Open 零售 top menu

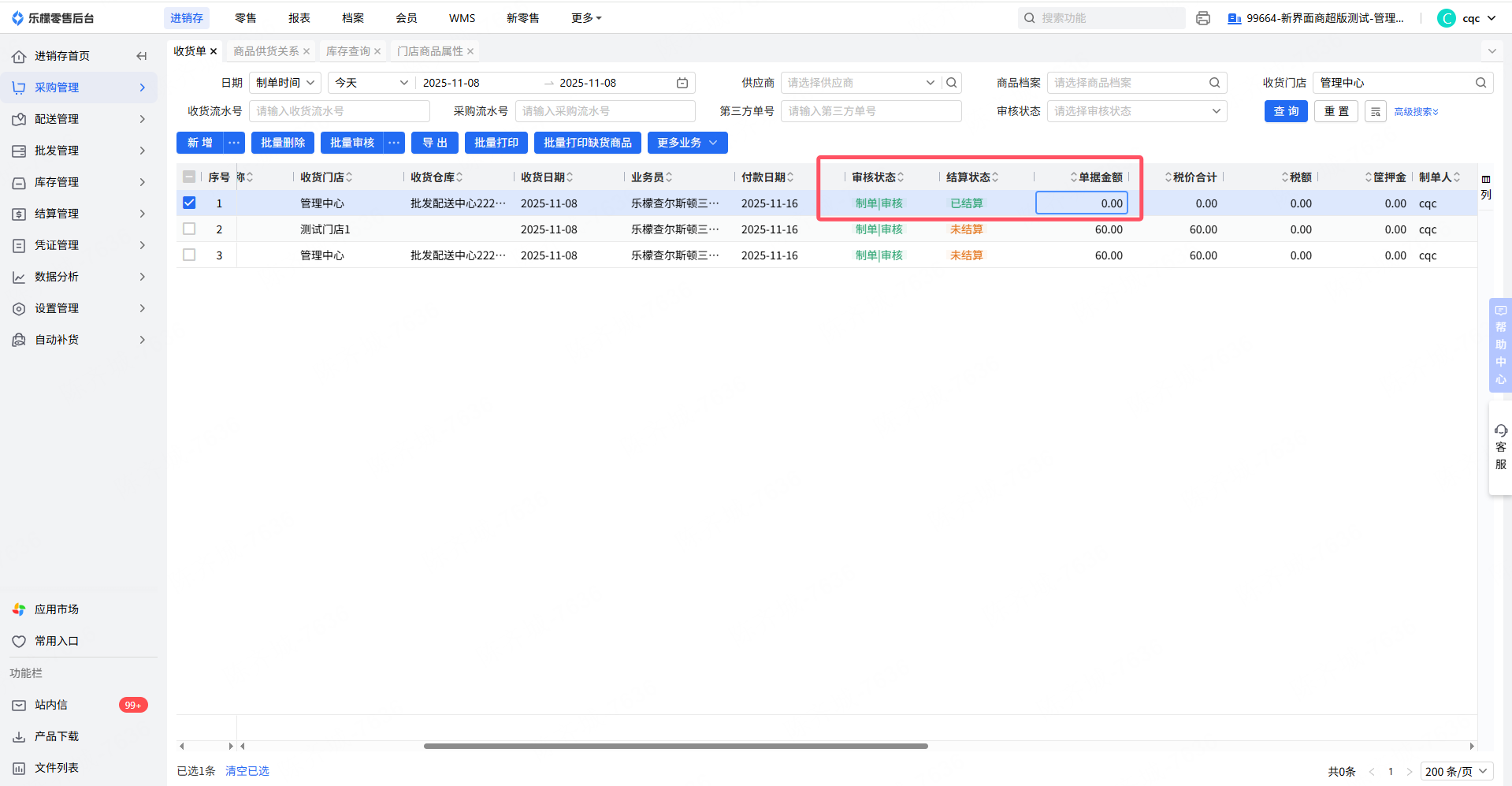246,18
